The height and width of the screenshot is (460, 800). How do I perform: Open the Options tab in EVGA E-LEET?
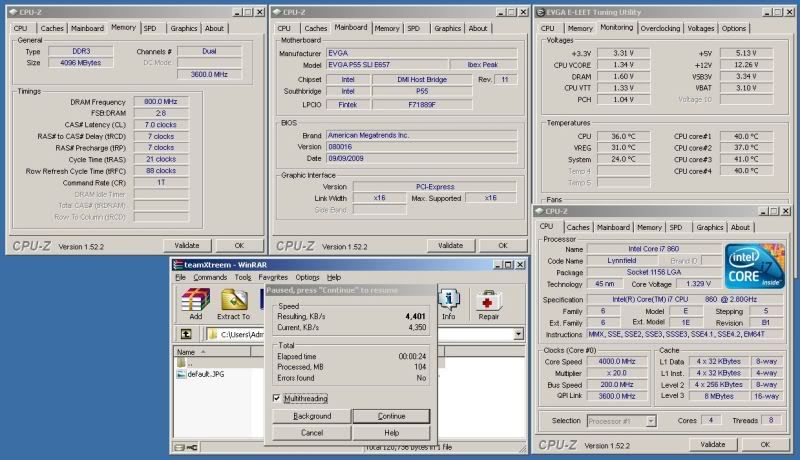[x=734, y=28]
